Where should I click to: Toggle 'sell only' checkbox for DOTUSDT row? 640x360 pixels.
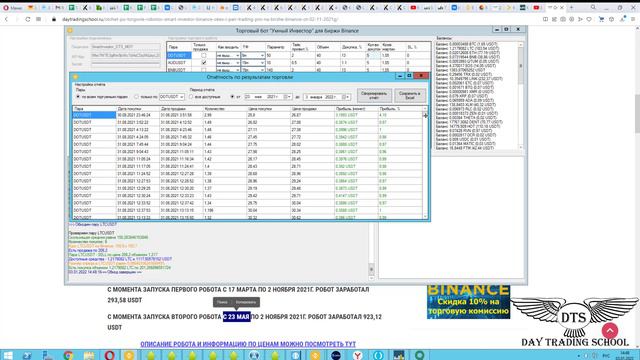204,55
